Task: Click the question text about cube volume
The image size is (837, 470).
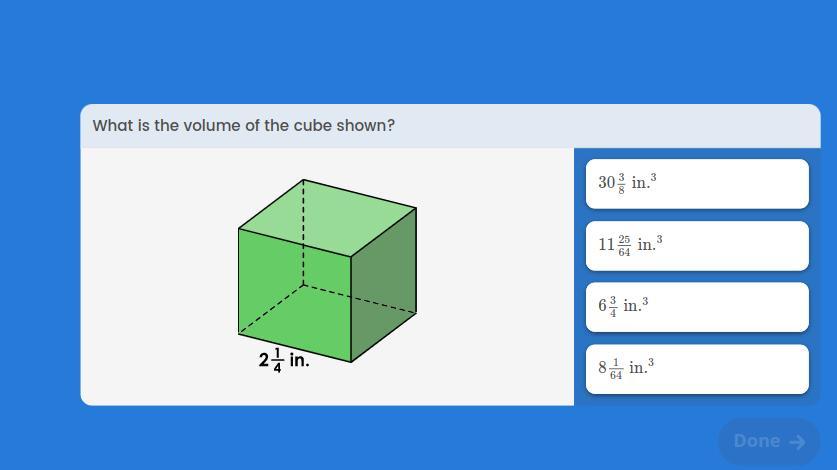Action: (243, 126)
